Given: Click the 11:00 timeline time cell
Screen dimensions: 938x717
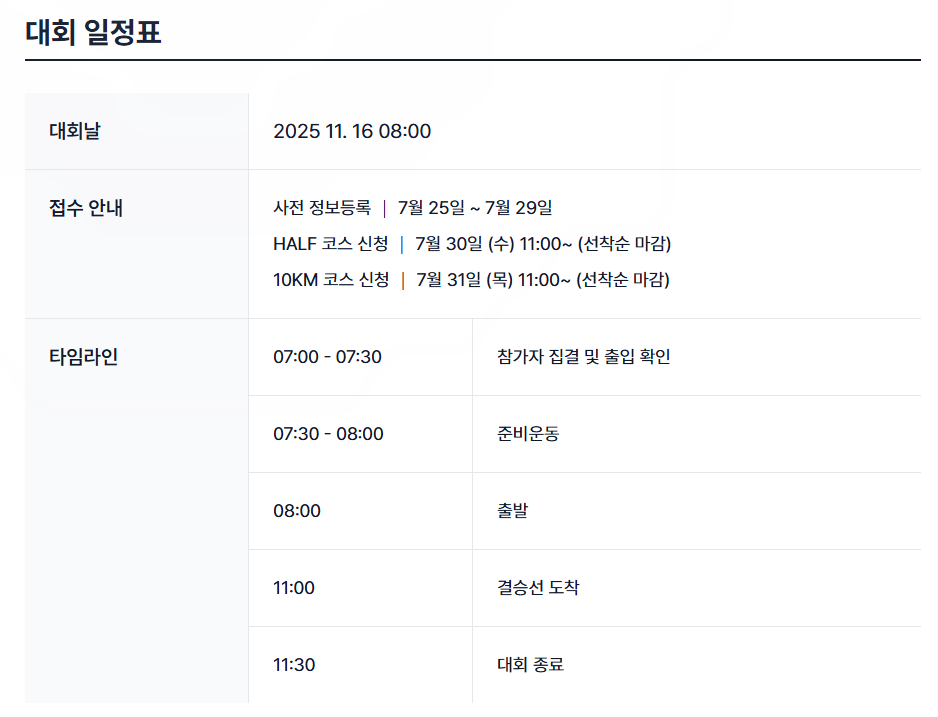Looking at the screenshot, I should (294, 588).
